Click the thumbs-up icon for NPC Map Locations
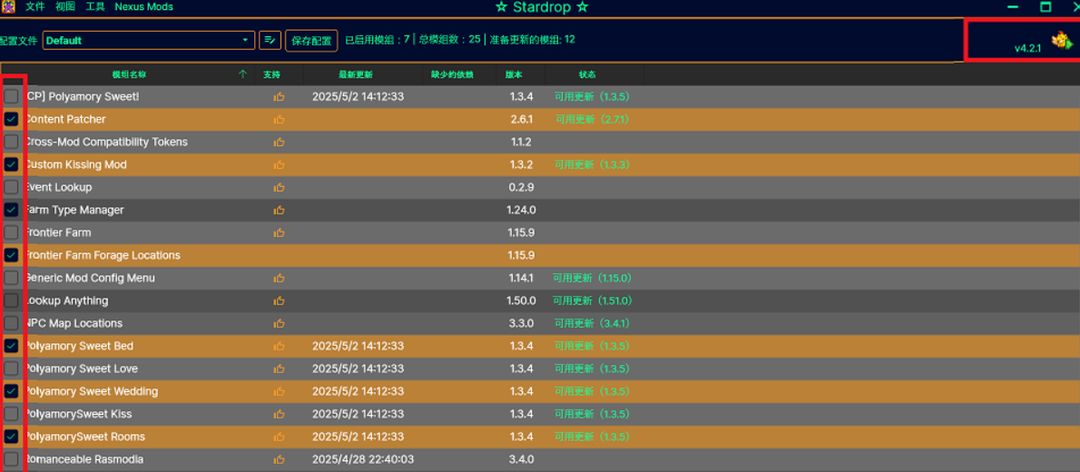The width and height of the screenshot is (1080, 472). pos(278,323)
